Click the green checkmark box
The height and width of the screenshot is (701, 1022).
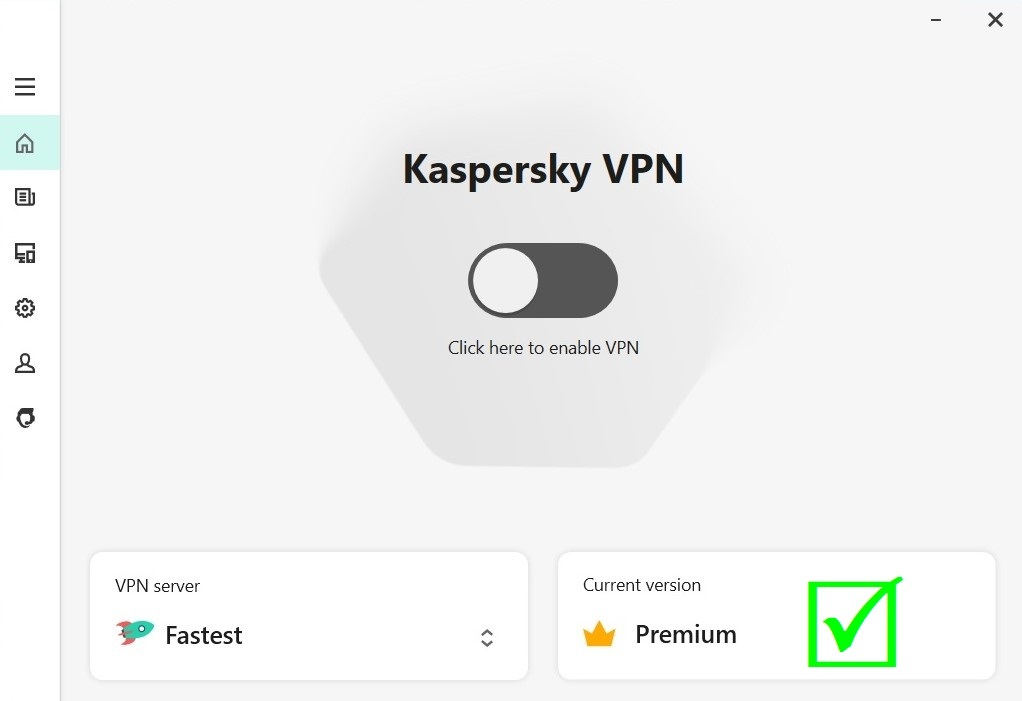click(853, 624)
